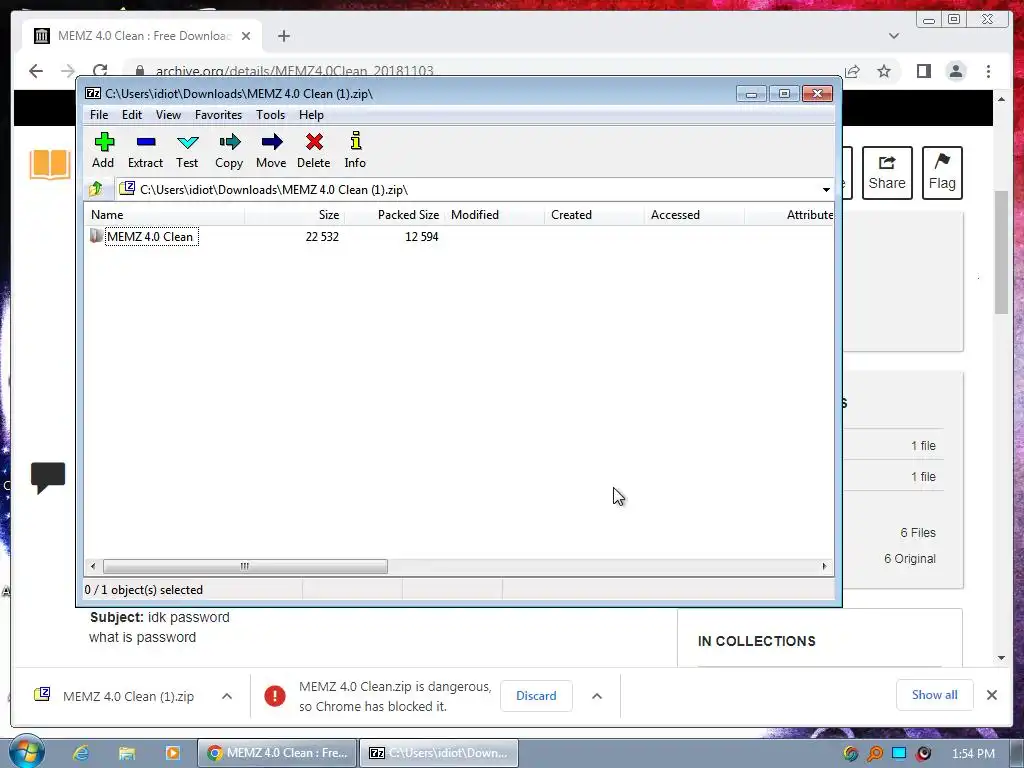This screenshot has width=1024, height=768.
Task: Close the MEMZ 4.0 Clean Chrome tab
Action: pyautogui.click(x=246, y=36)
